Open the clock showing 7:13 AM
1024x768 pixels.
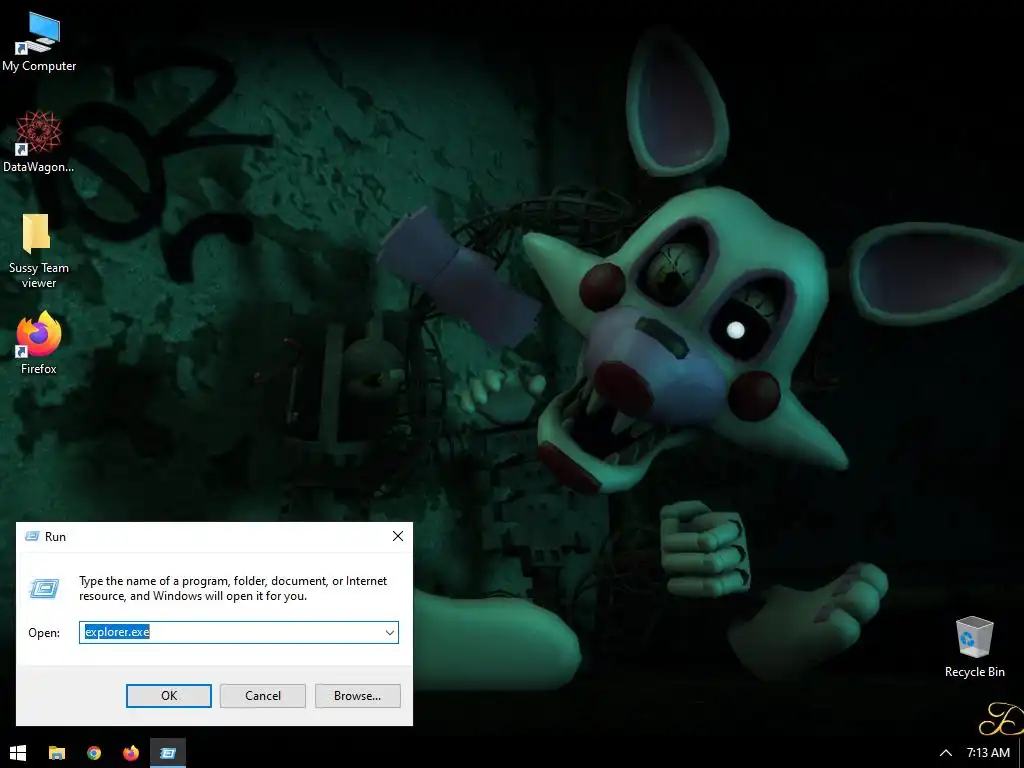coord(988,753)
